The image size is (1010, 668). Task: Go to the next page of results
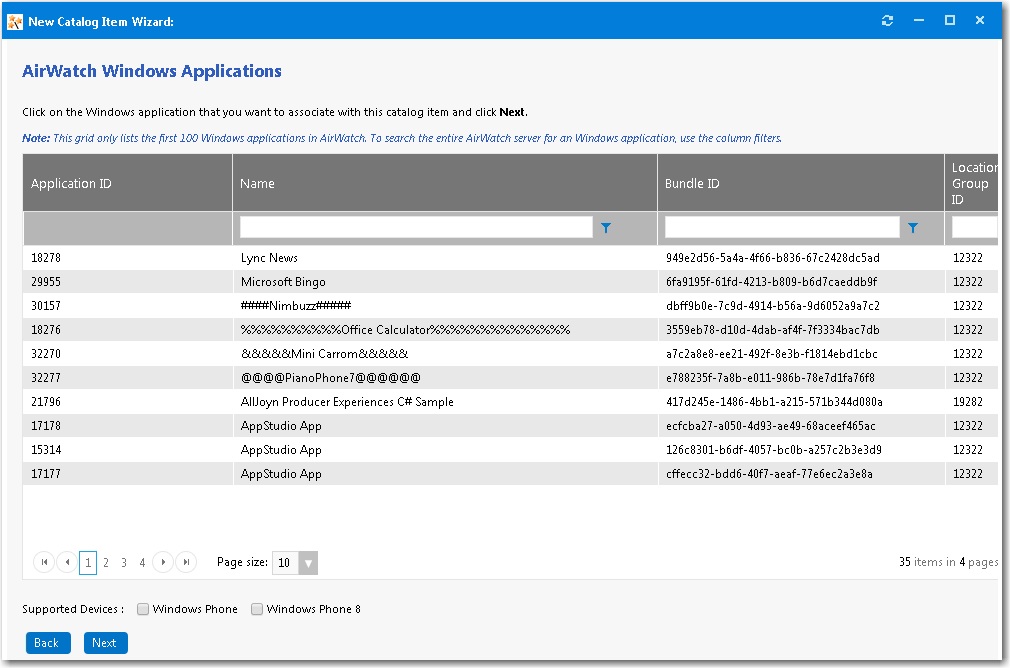[x=163, y=563]
